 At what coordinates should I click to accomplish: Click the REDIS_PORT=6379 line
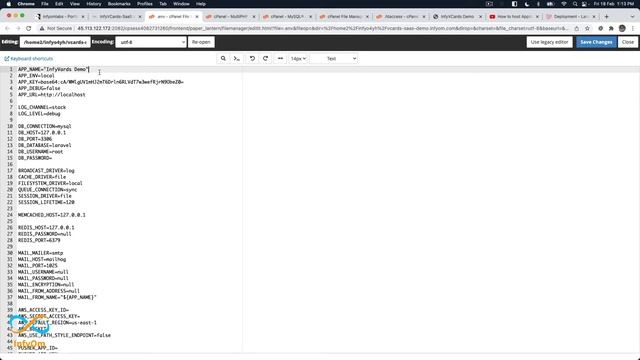pyautogui.click(x=39, y=240)
